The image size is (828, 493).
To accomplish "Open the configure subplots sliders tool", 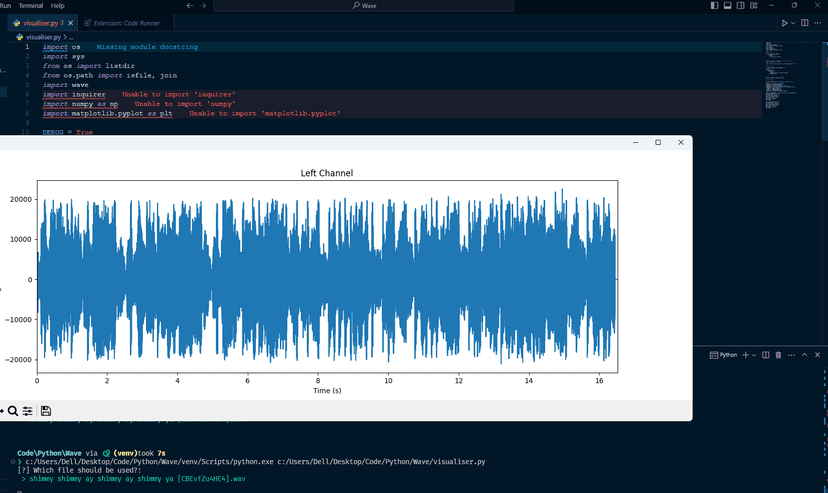I will point(27,411).
